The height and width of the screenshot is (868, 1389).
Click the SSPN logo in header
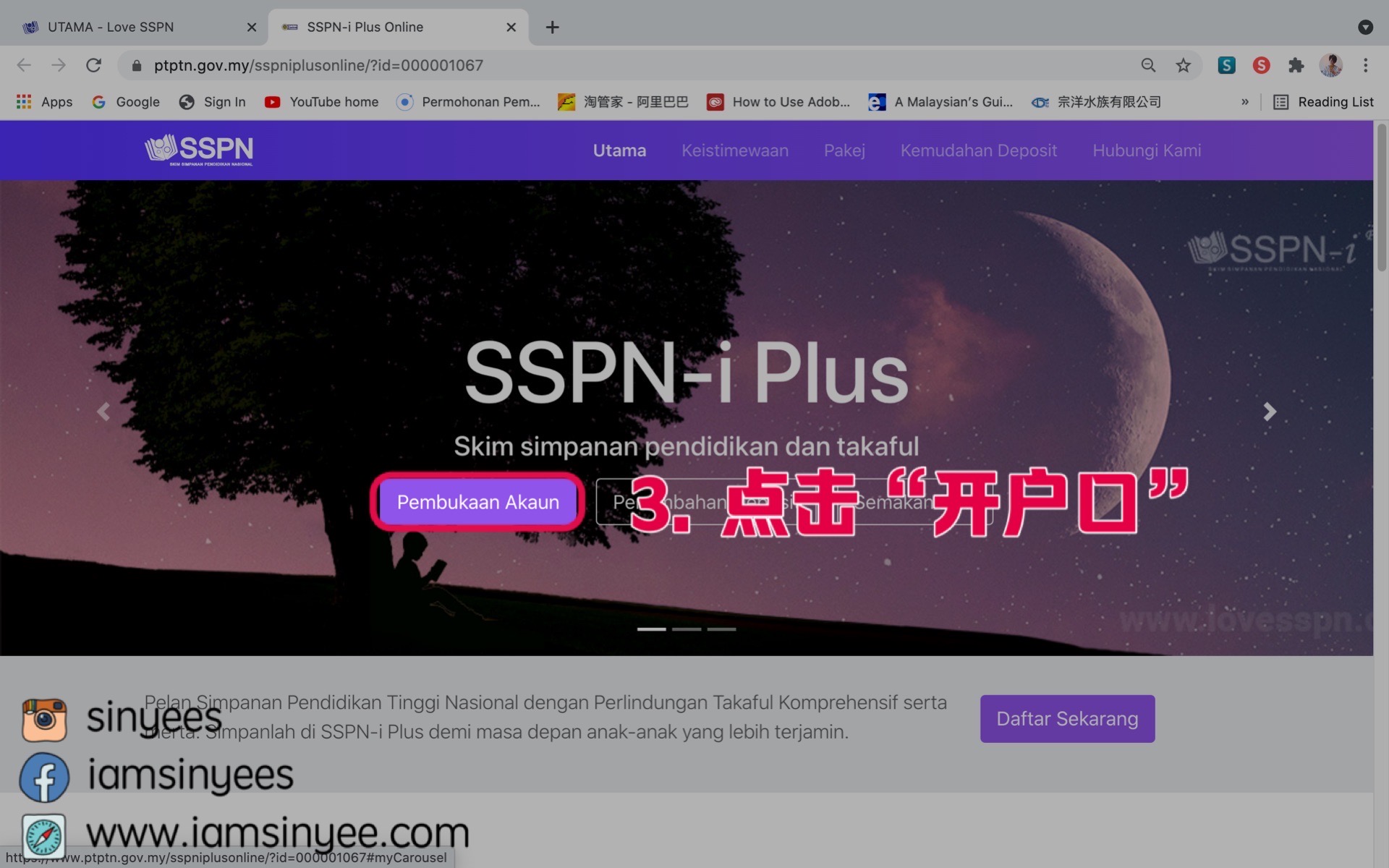(x=199, y=150)
